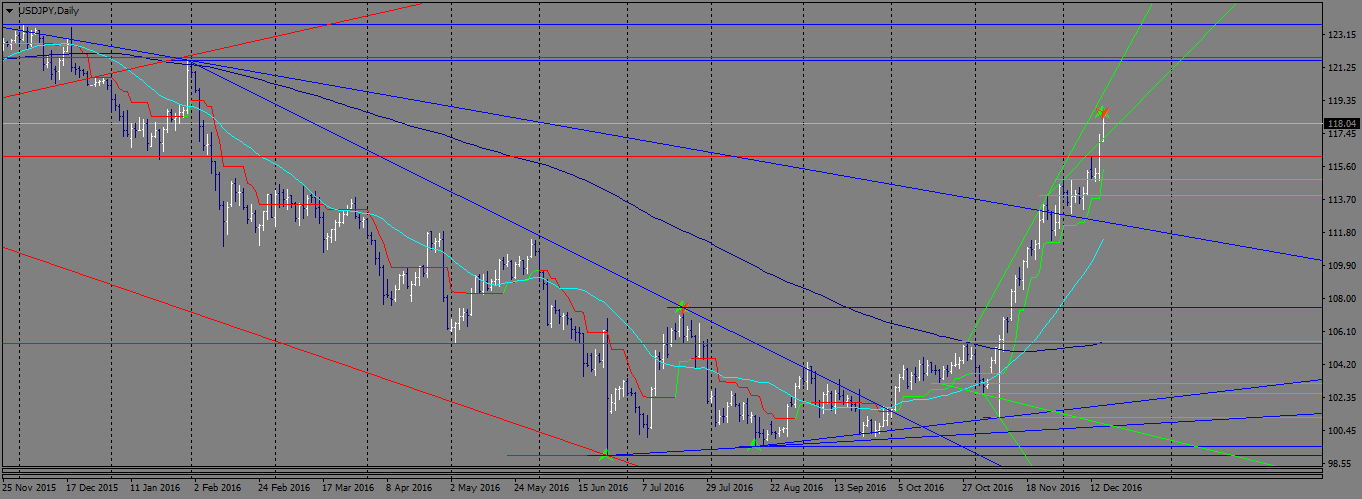Click the 24 Feb 2016 date label
1362x499 pixels.
tap(284, 488)
